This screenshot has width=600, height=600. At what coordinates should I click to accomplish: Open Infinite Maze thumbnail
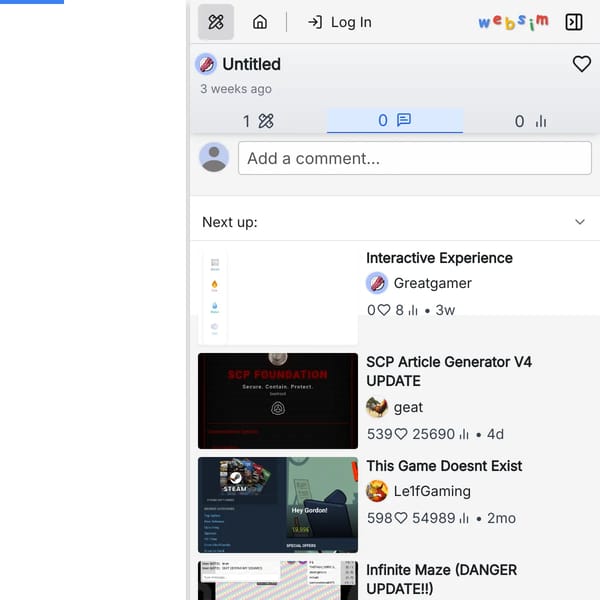click(278, 580)
